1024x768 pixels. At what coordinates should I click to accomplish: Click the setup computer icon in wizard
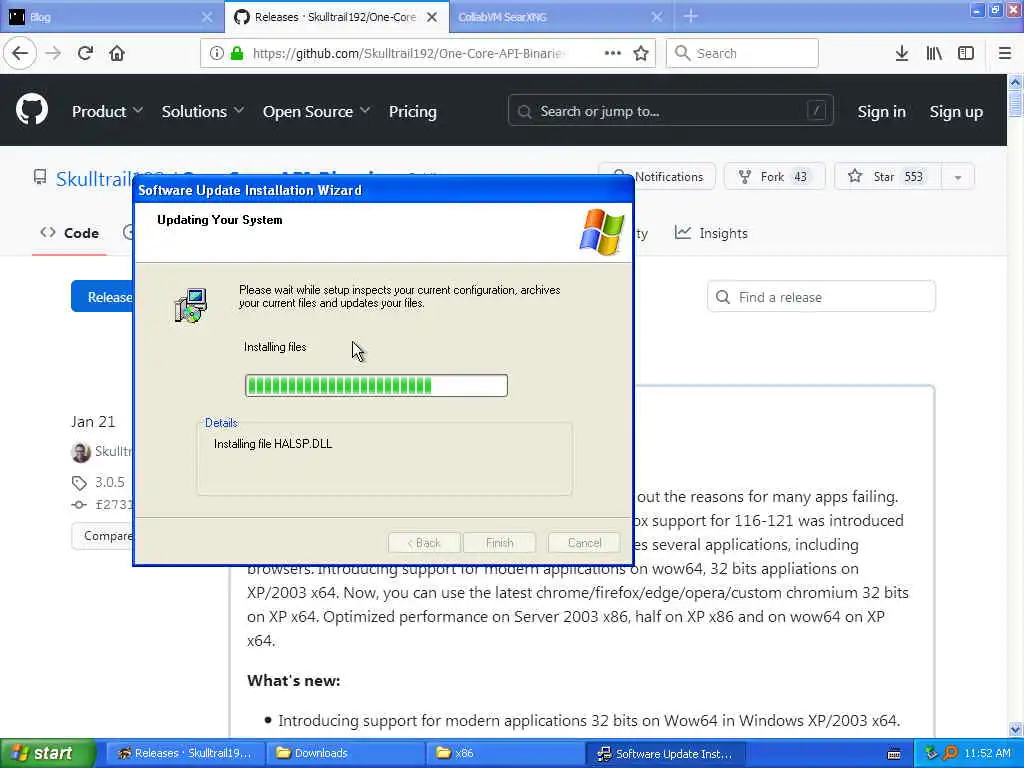pos(191,306)
